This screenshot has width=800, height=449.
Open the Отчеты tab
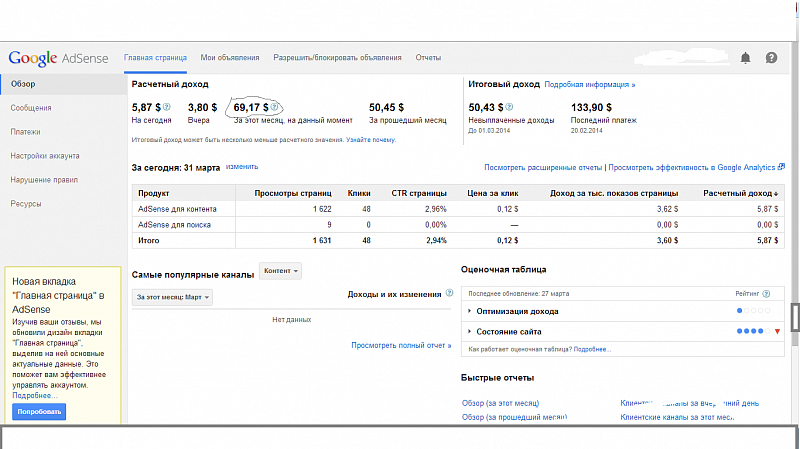(x=428, y=58)
